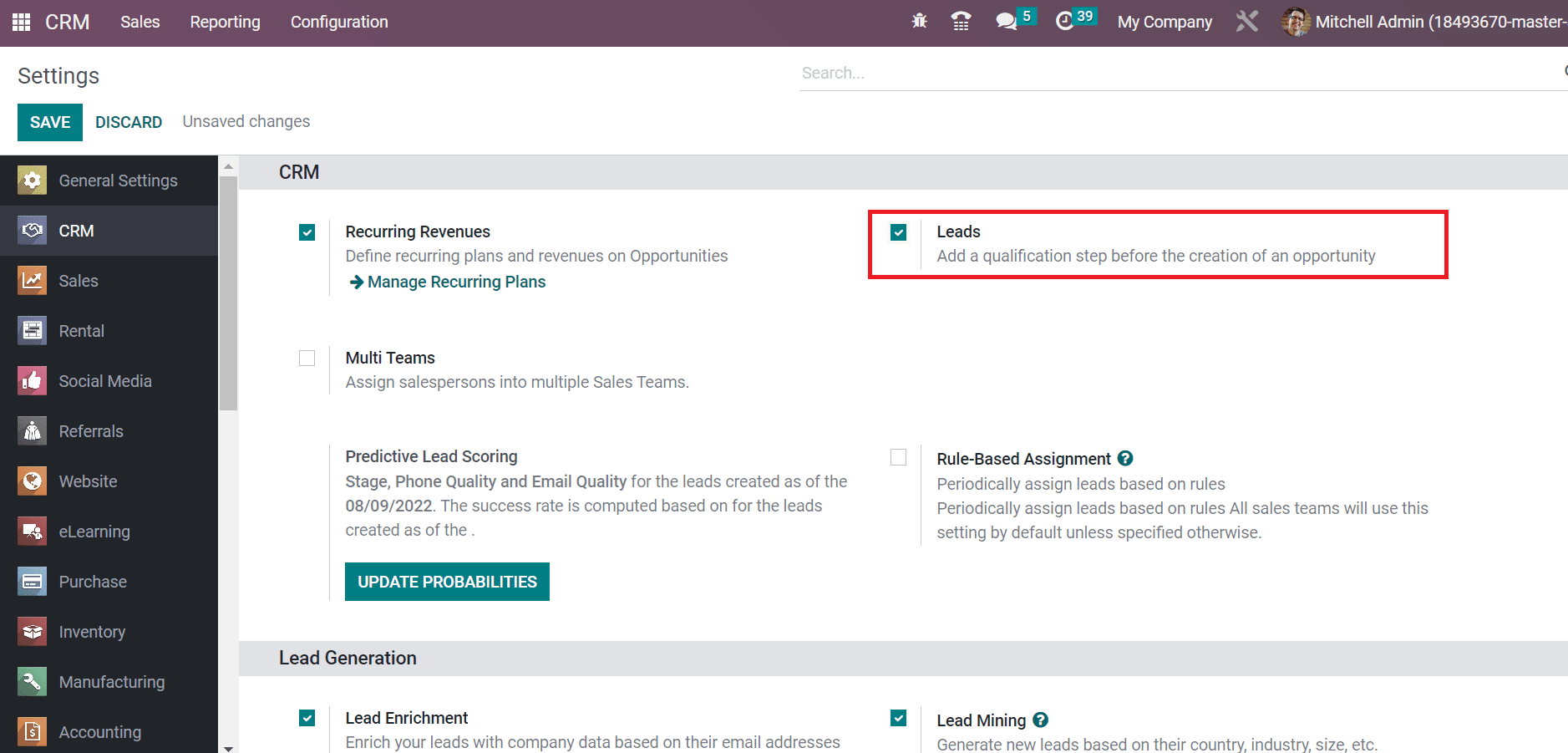Open the My Company switcher
The height and width of the screenshot is (753, 1568).
pyautogui.click(x=1165, y=22)
